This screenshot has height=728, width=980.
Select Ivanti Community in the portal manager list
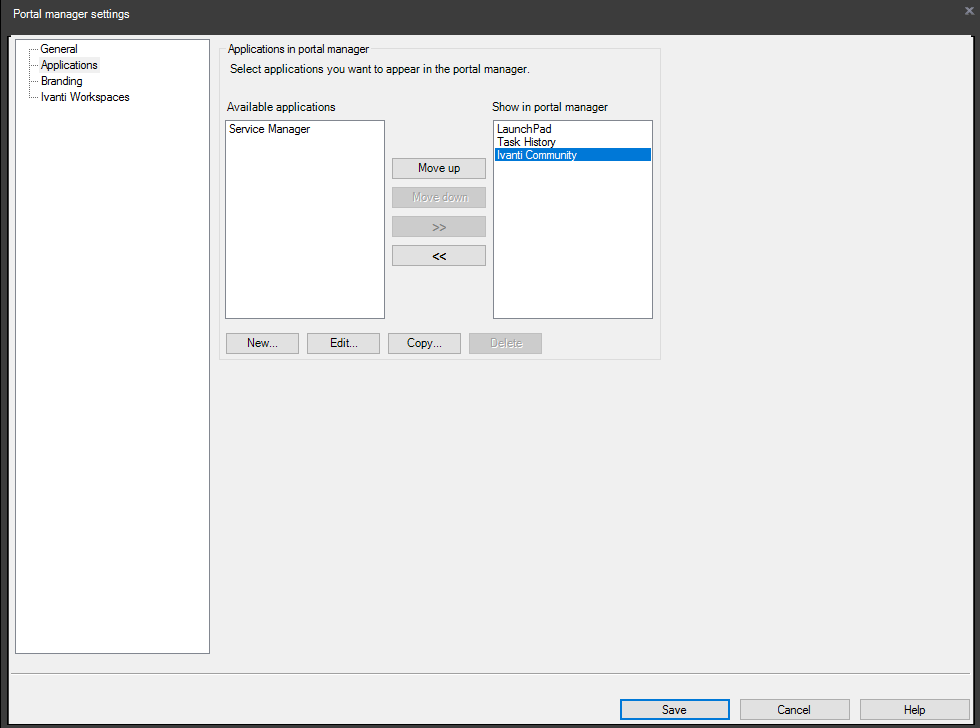[535, 154]
